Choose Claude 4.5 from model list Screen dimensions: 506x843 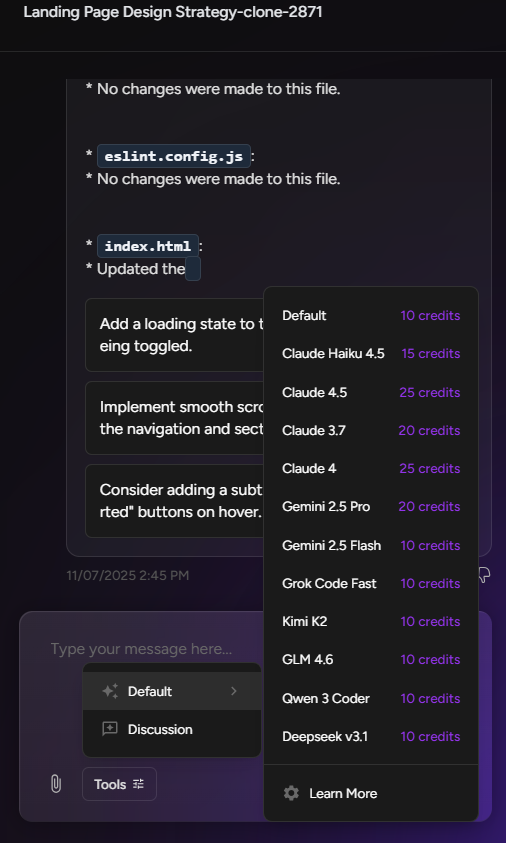click(x=371, y=392)
